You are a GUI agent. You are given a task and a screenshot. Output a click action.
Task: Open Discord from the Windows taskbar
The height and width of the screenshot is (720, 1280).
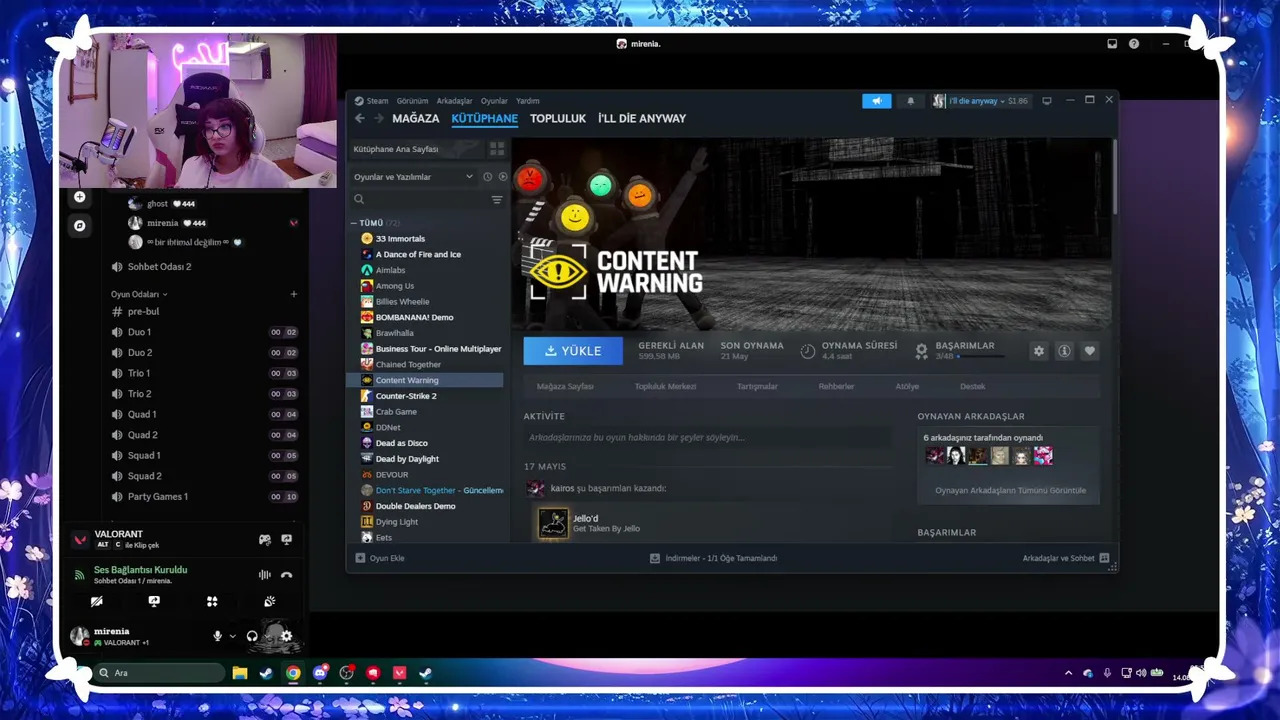point(320,673)
